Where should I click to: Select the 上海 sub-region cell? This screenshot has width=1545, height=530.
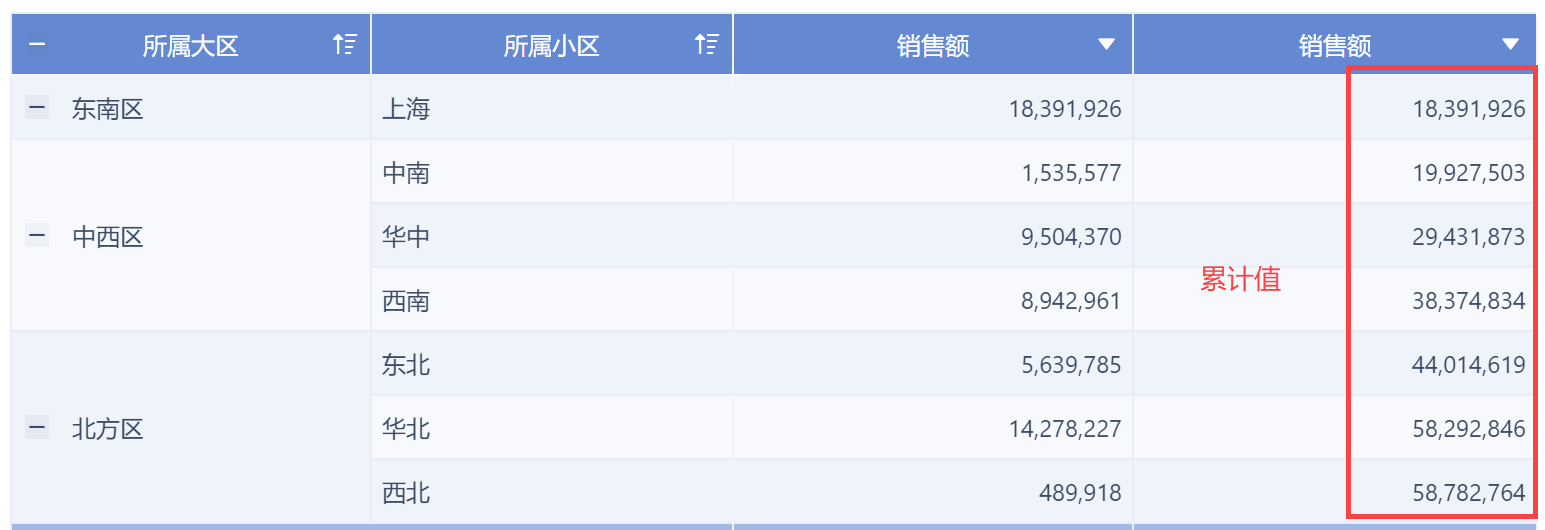(x=406, y=109)
